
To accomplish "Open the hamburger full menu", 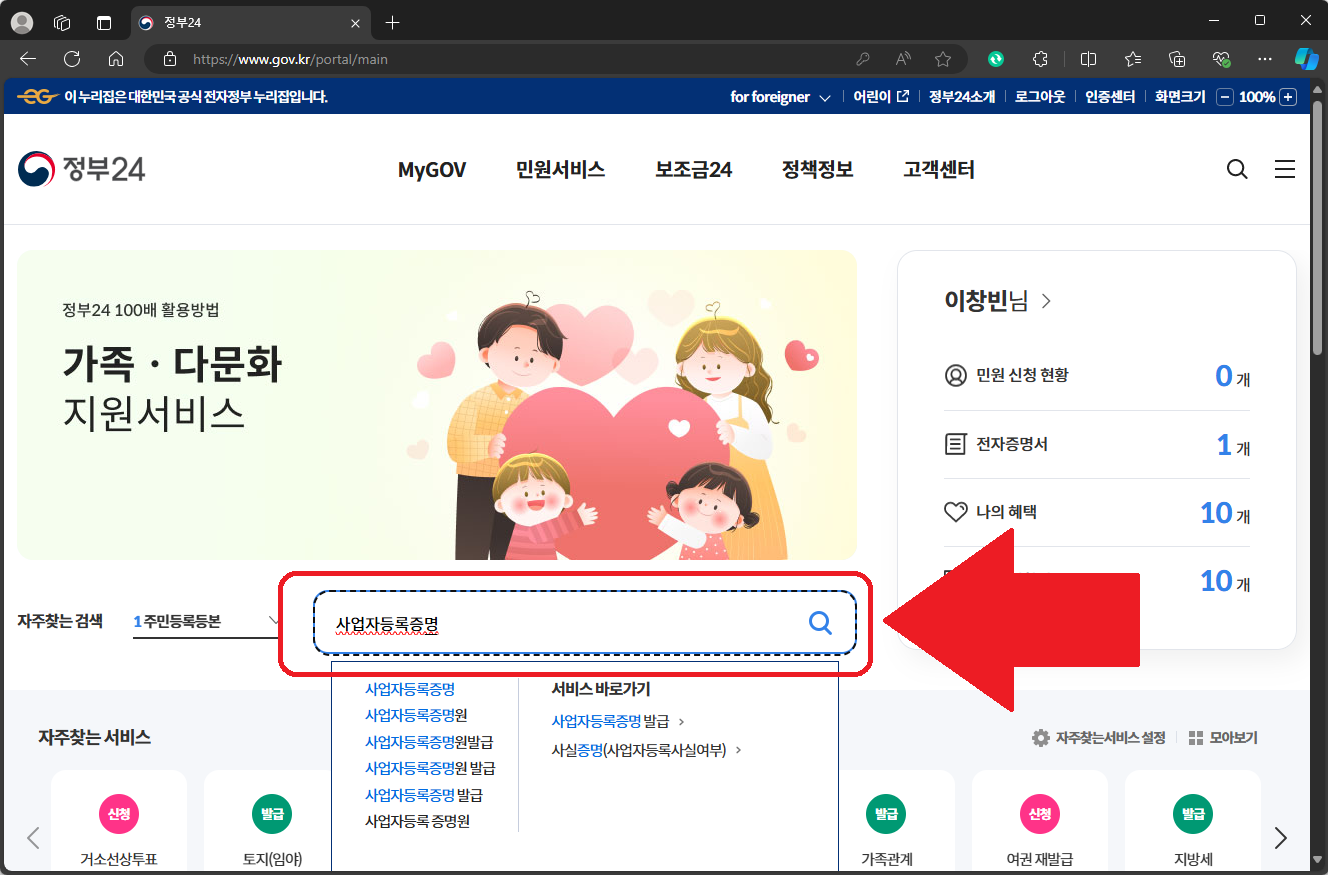I will 1285,170.
